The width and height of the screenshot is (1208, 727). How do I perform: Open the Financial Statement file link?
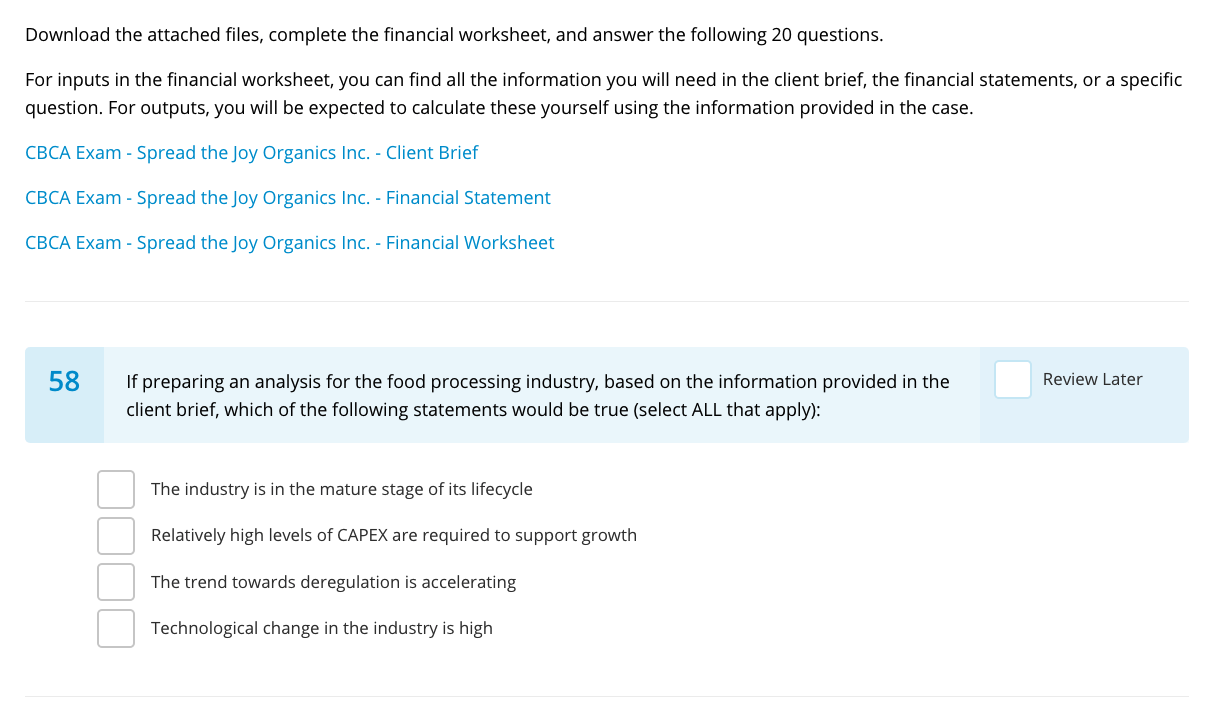click(287, 198)
